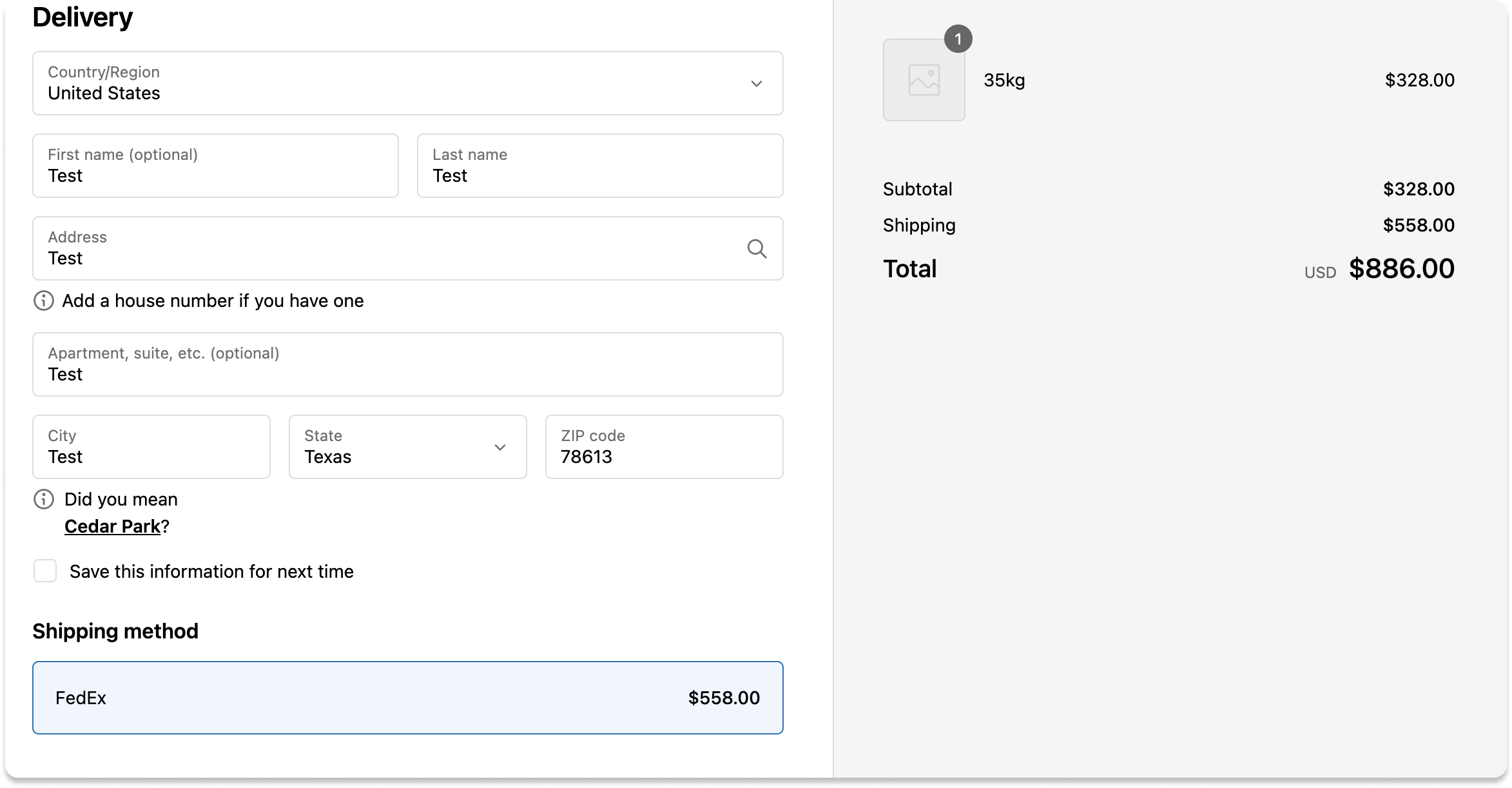Viewport: 1512px width, 788px height.
Task: Click the Country/Region chevron arrow
Action: [x=757, y=84]
